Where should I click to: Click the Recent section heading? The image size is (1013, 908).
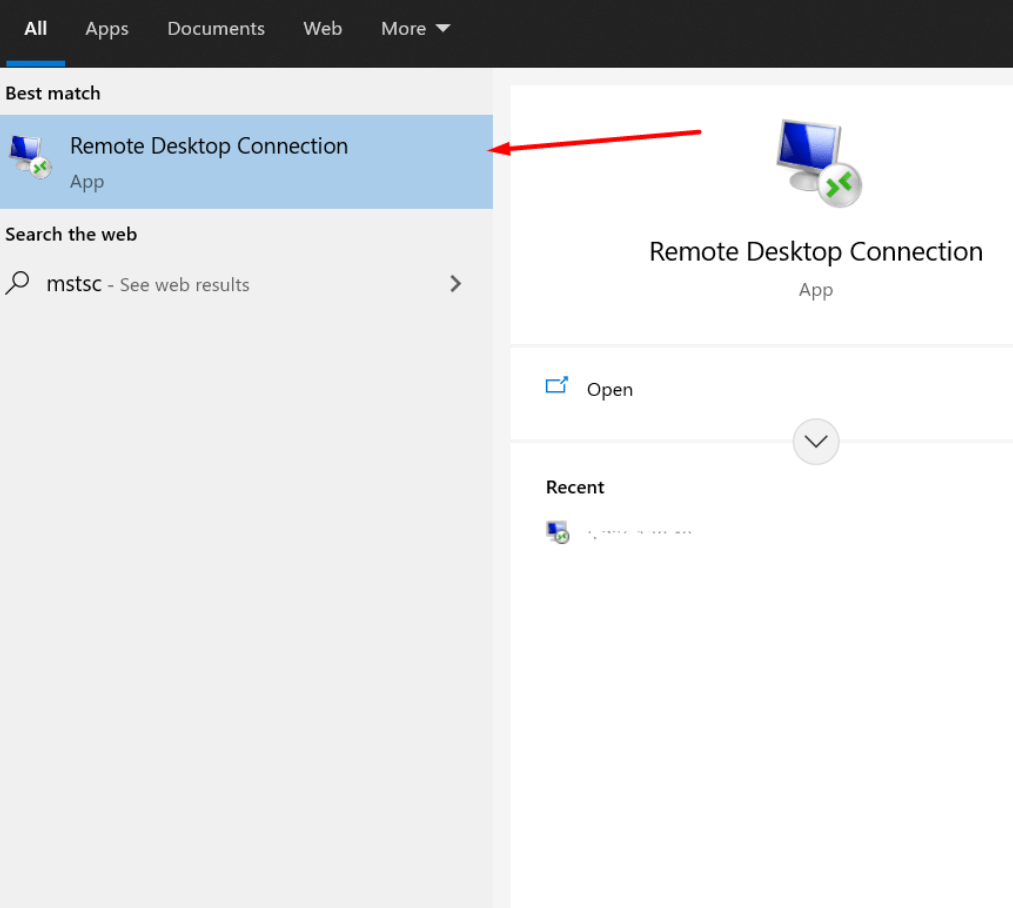coord(575,487)
